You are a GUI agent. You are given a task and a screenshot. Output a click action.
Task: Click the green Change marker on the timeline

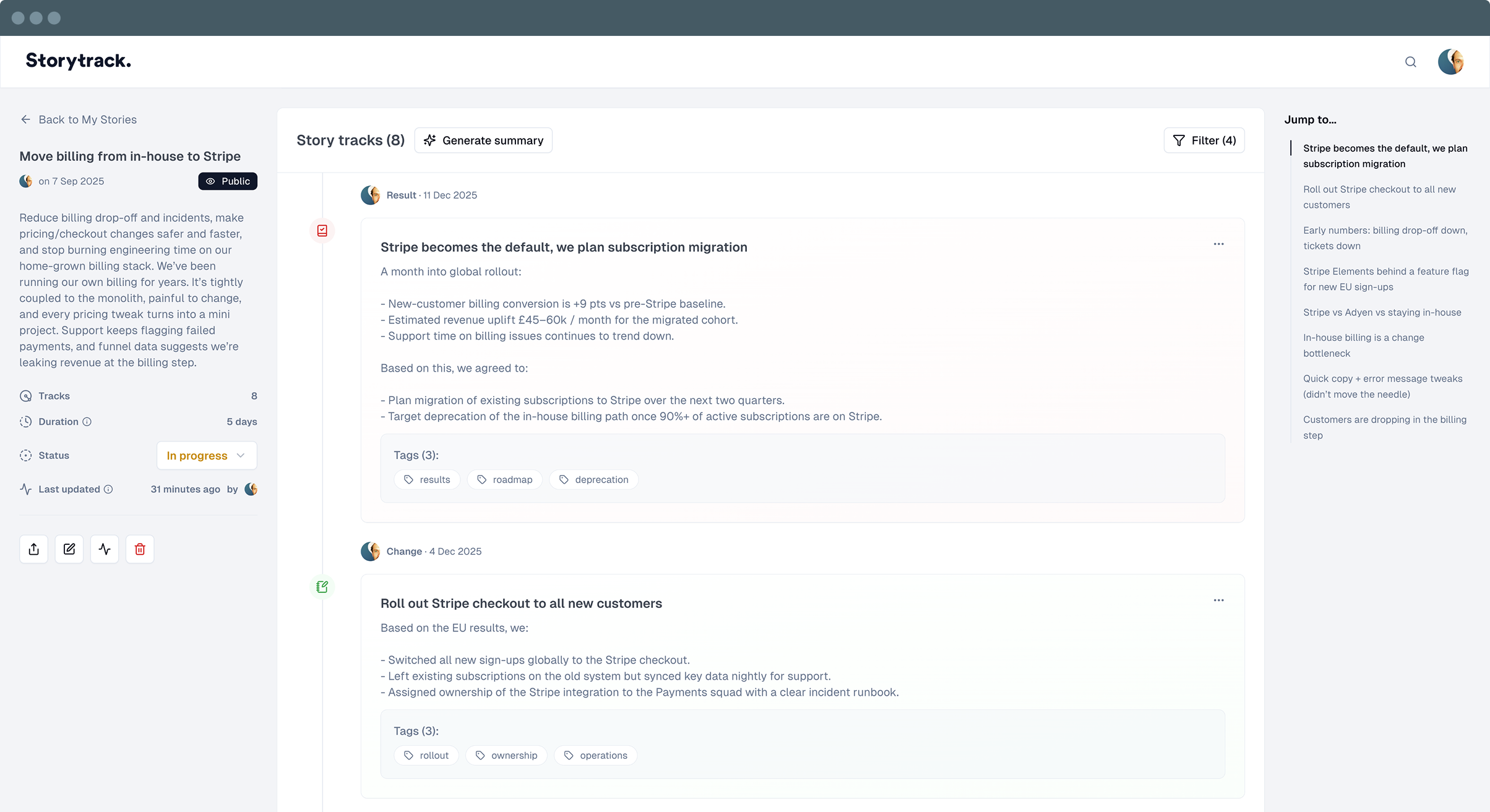pos(322,586)
